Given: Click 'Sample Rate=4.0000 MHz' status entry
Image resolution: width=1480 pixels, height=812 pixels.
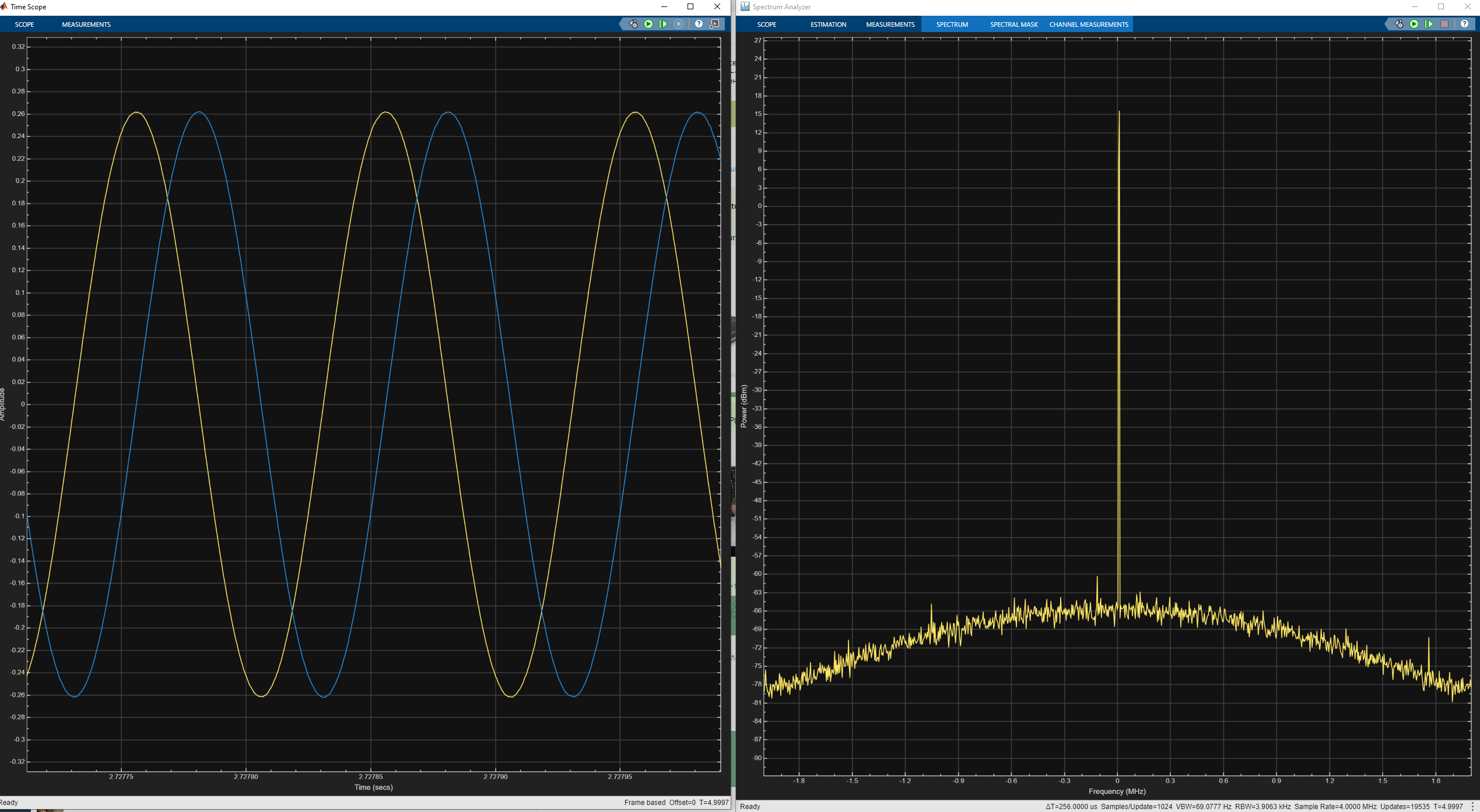Looking at the screenshot, I should click(x=1335, y=807).
